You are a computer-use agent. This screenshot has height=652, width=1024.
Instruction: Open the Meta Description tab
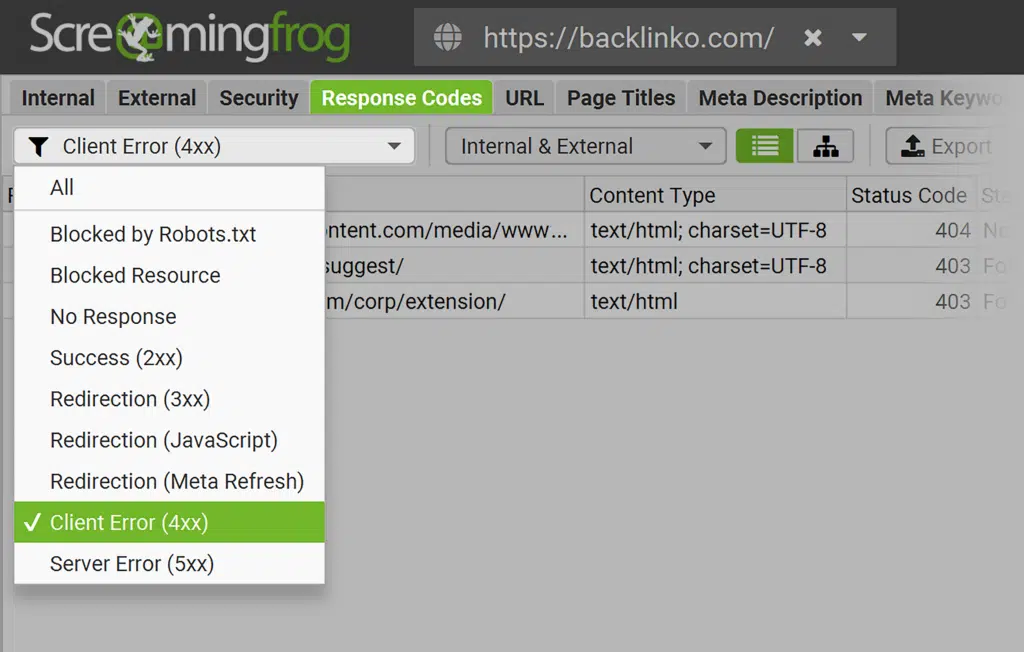pos(780,98)
